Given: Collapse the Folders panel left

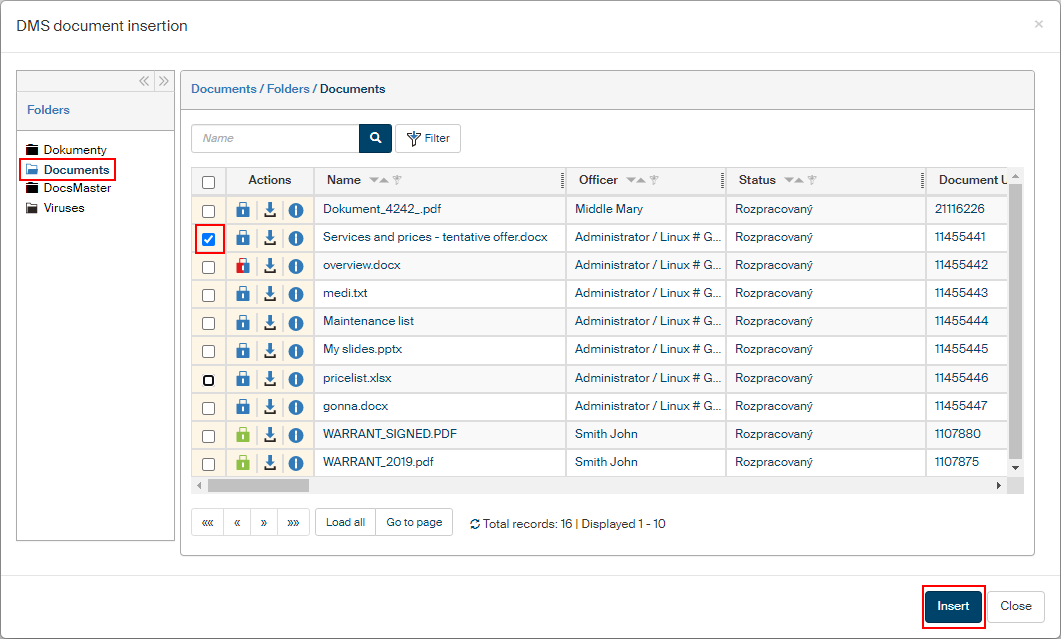Looking at the screenshot, I should tap(144, 81).
